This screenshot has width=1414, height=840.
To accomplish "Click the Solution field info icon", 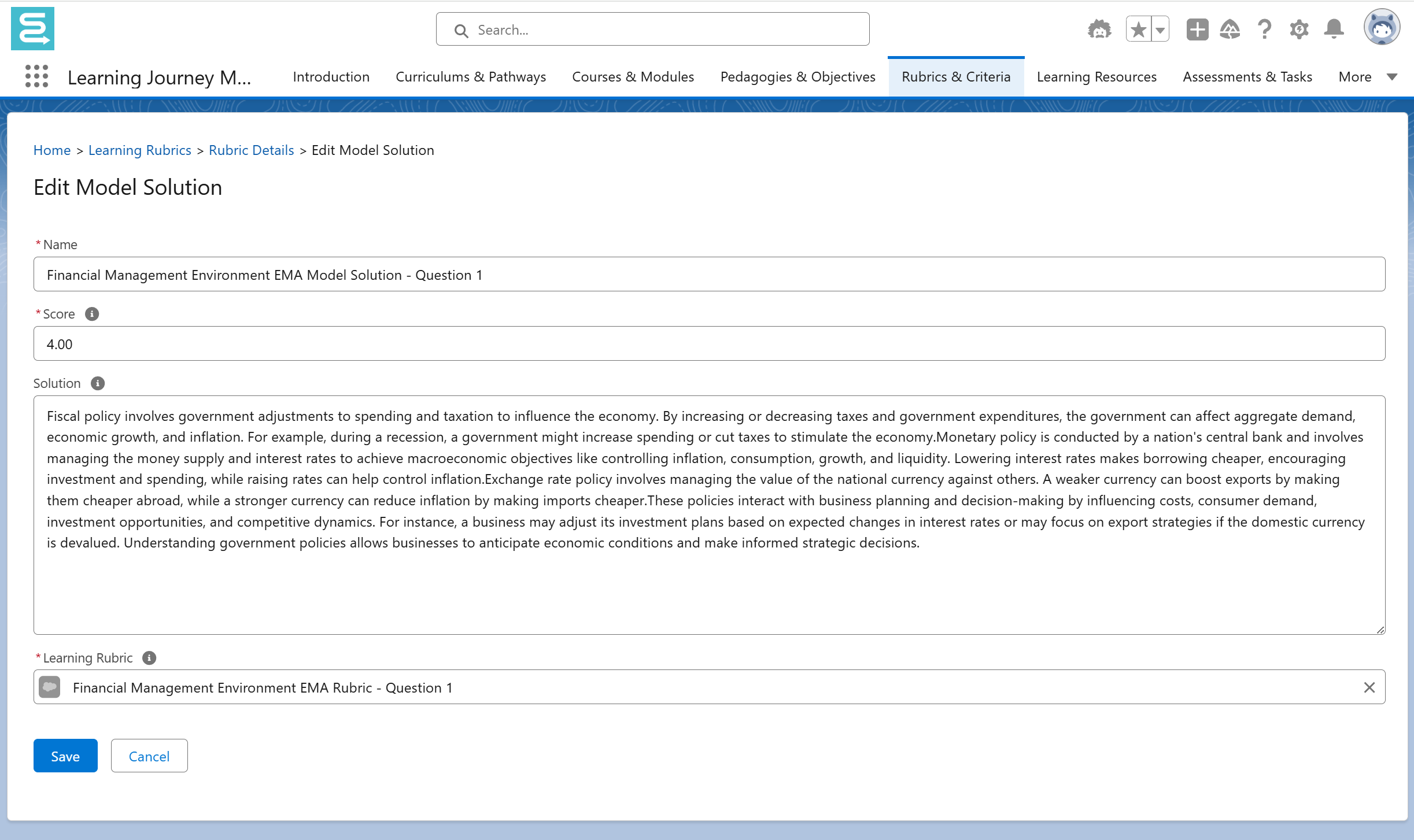I will tap(98, 383).
